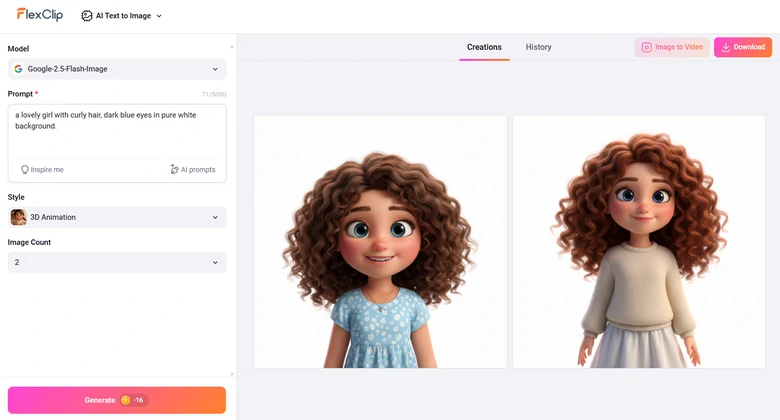
Task: Click the coin credit icon on Generate
Action: point(126,400)
